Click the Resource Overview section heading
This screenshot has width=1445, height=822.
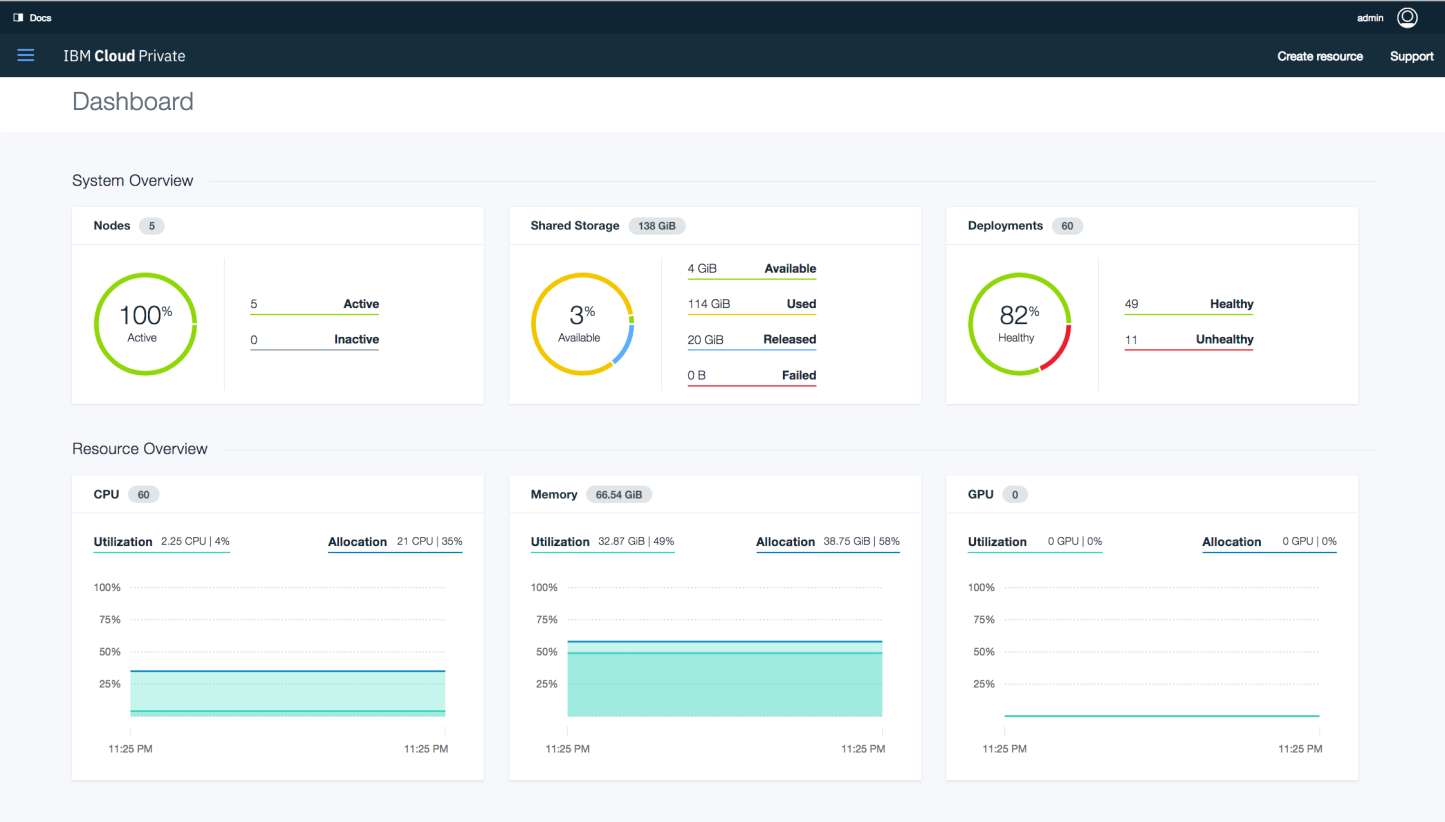pos(140,449)
